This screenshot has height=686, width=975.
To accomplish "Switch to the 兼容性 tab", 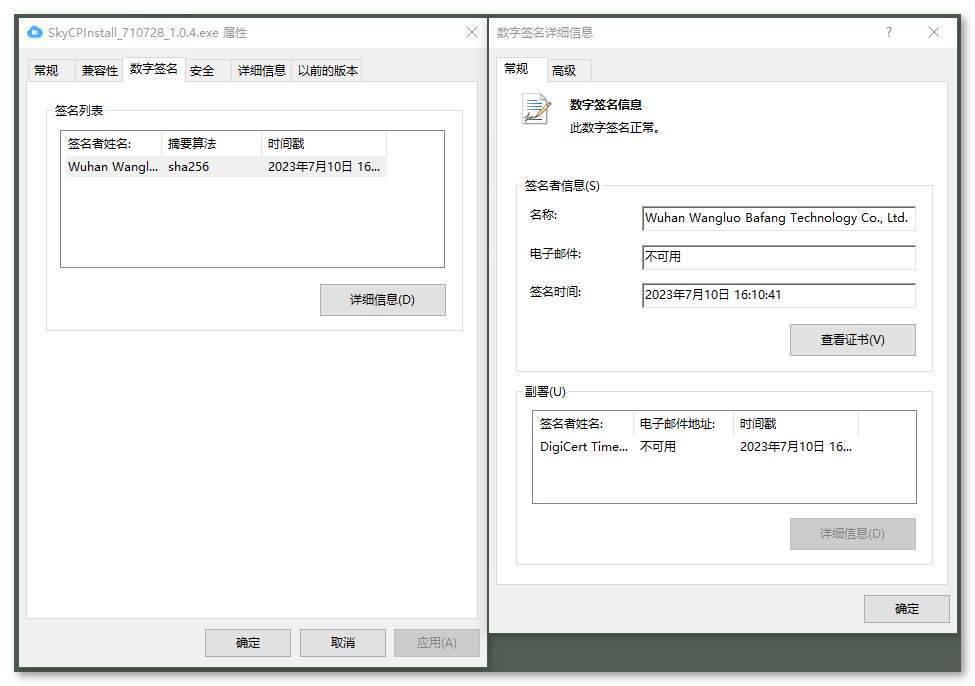I will (99, 70).
